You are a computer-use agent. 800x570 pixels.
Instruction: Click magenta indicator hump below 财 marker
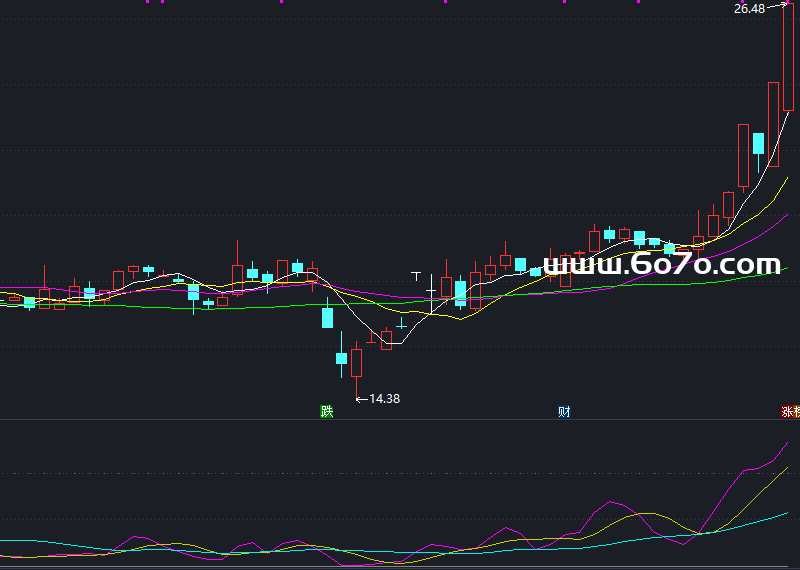point(612,502)
